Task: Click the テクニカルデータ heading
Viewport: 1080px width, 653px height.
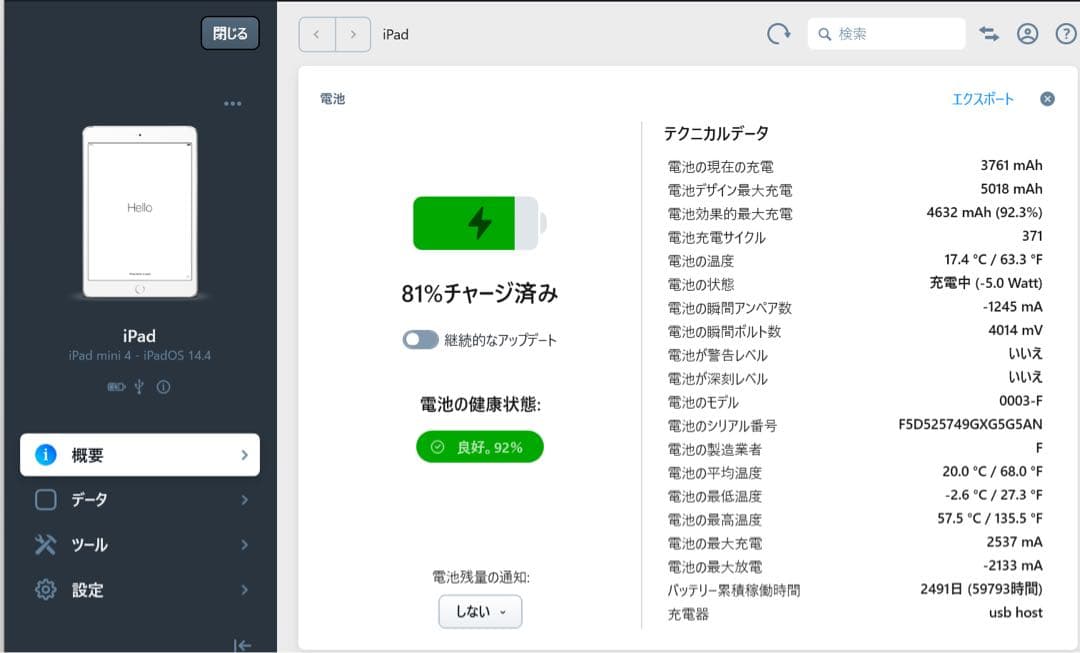Action: pos(716,133)
